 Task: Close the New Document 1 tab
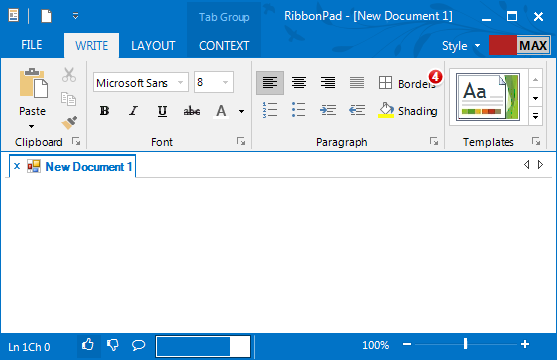pyautogui.click(x=17, y=166)
